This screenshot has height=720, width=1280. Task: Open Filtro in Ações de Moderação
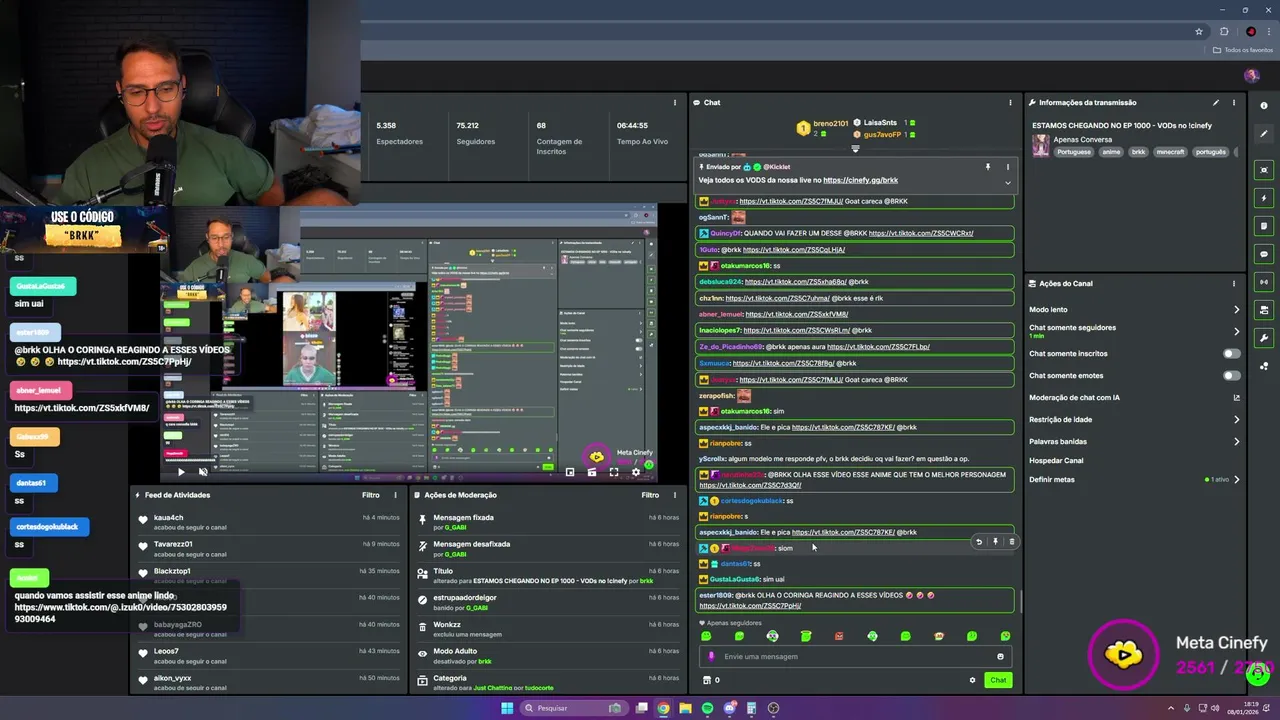[x=650, y=495]
